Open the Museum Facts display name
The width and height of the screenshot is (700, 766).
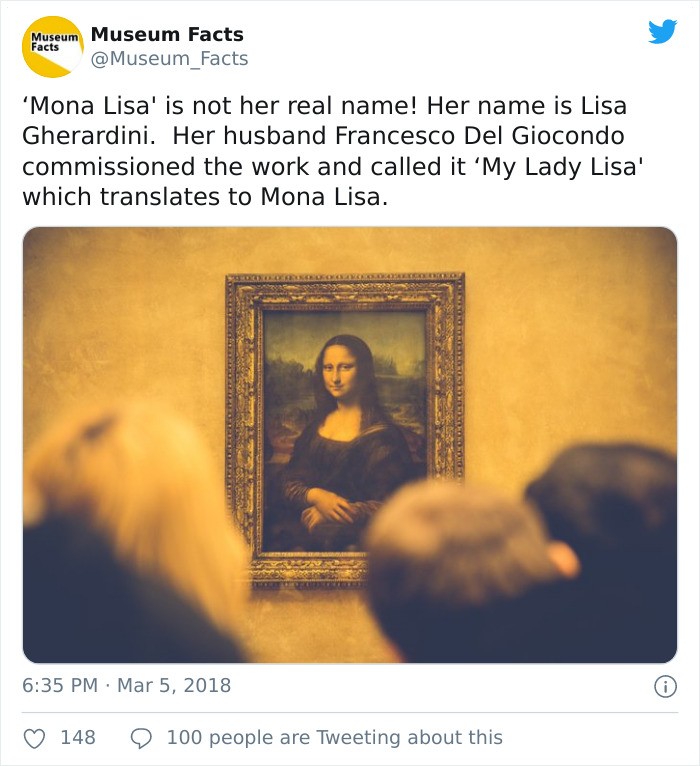(x=167, y=34)
